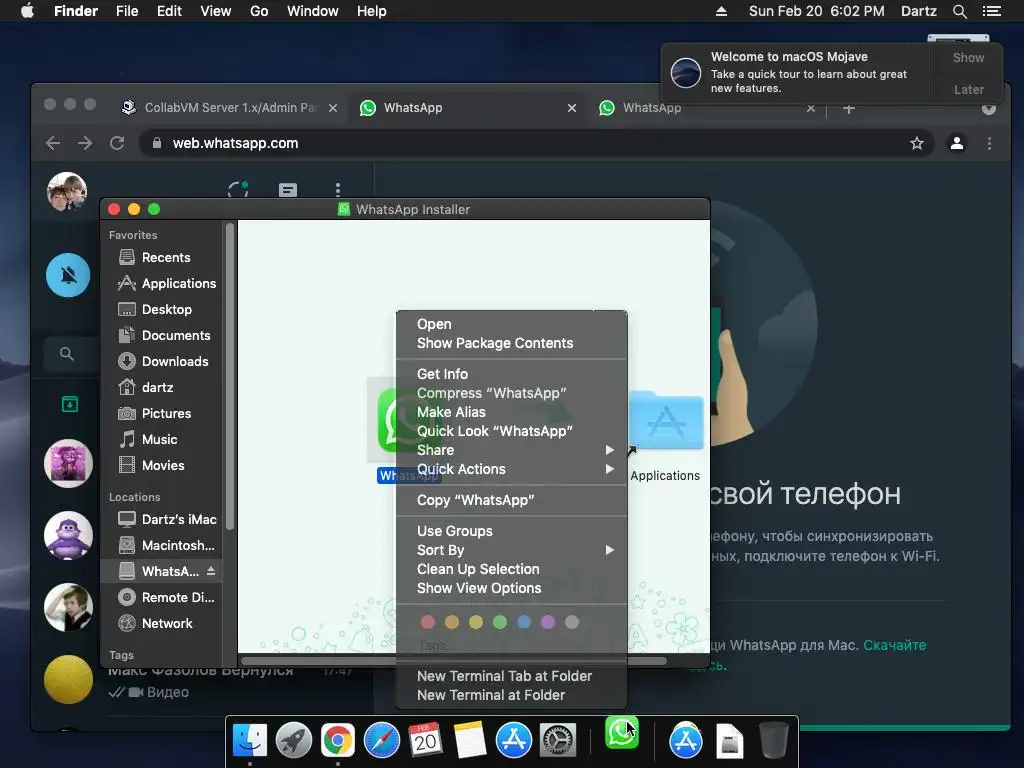Click the web.whatsapp.com address bar
This screenshot has height=768, width=1024.
point(536,143)
